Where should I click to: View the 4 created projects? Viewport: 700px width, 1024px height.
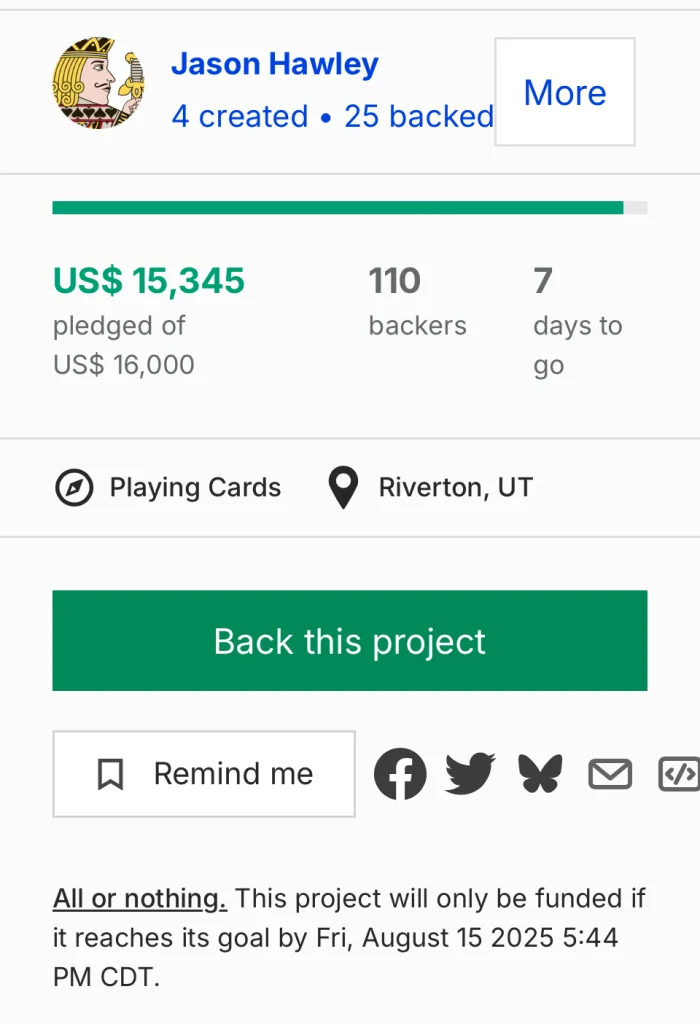point(239,117)
